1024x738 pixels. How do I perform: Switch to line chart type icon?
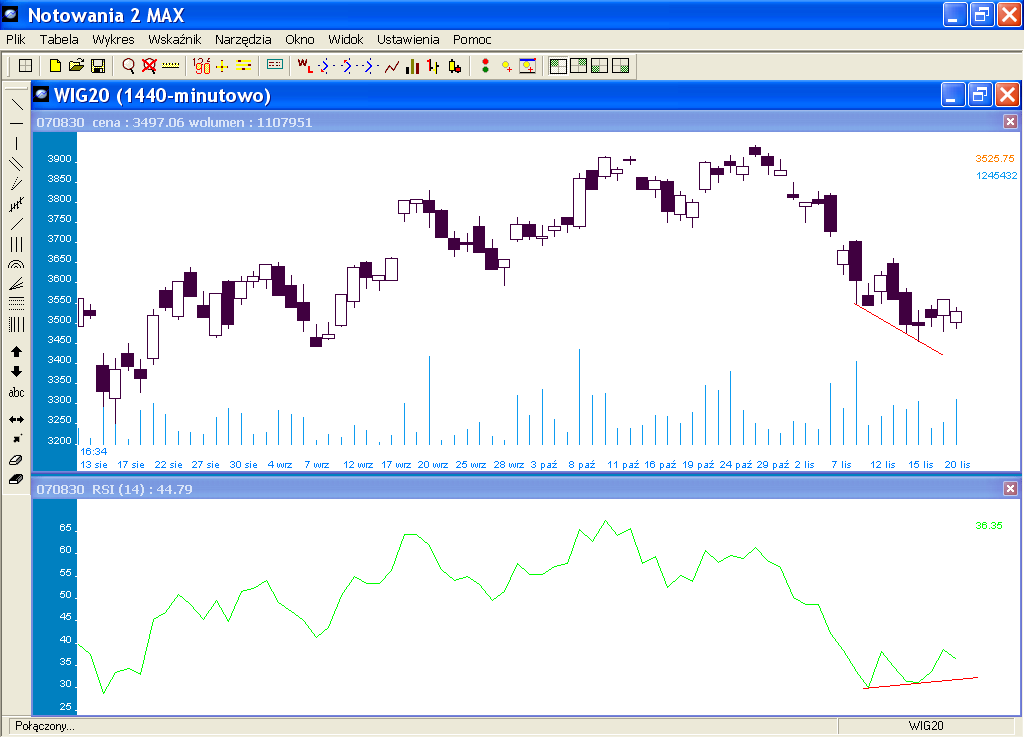[392, 66]
